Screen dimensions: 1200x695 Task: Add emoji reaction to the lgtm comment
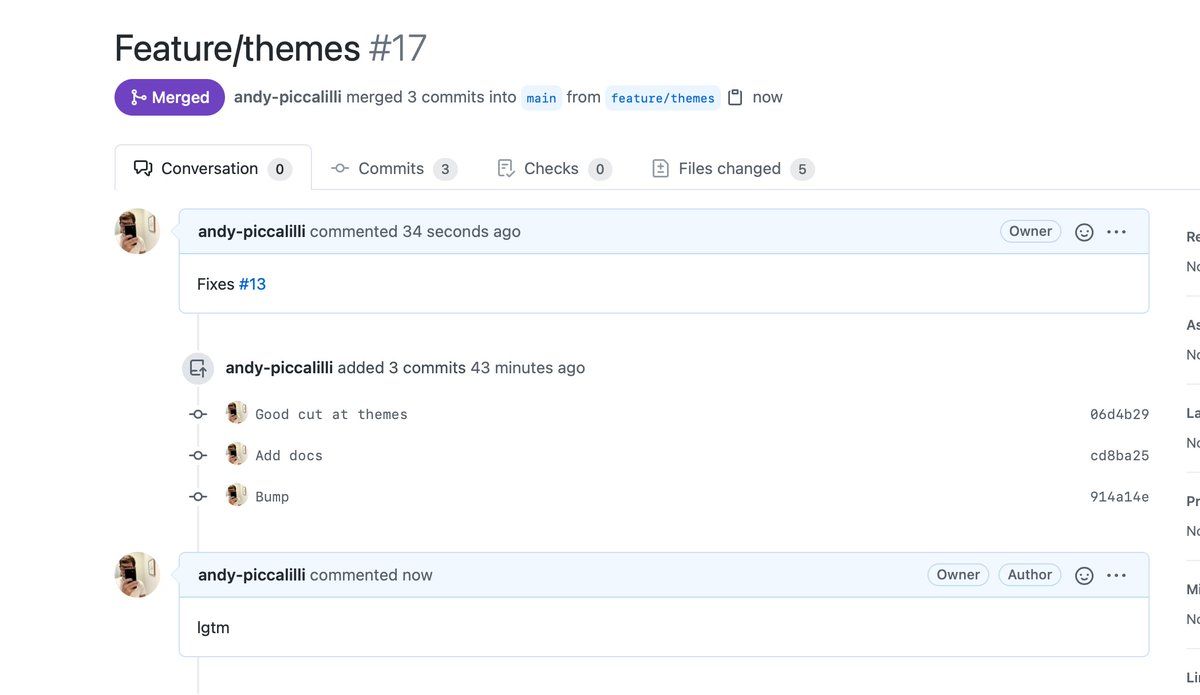click(1084, 576)
